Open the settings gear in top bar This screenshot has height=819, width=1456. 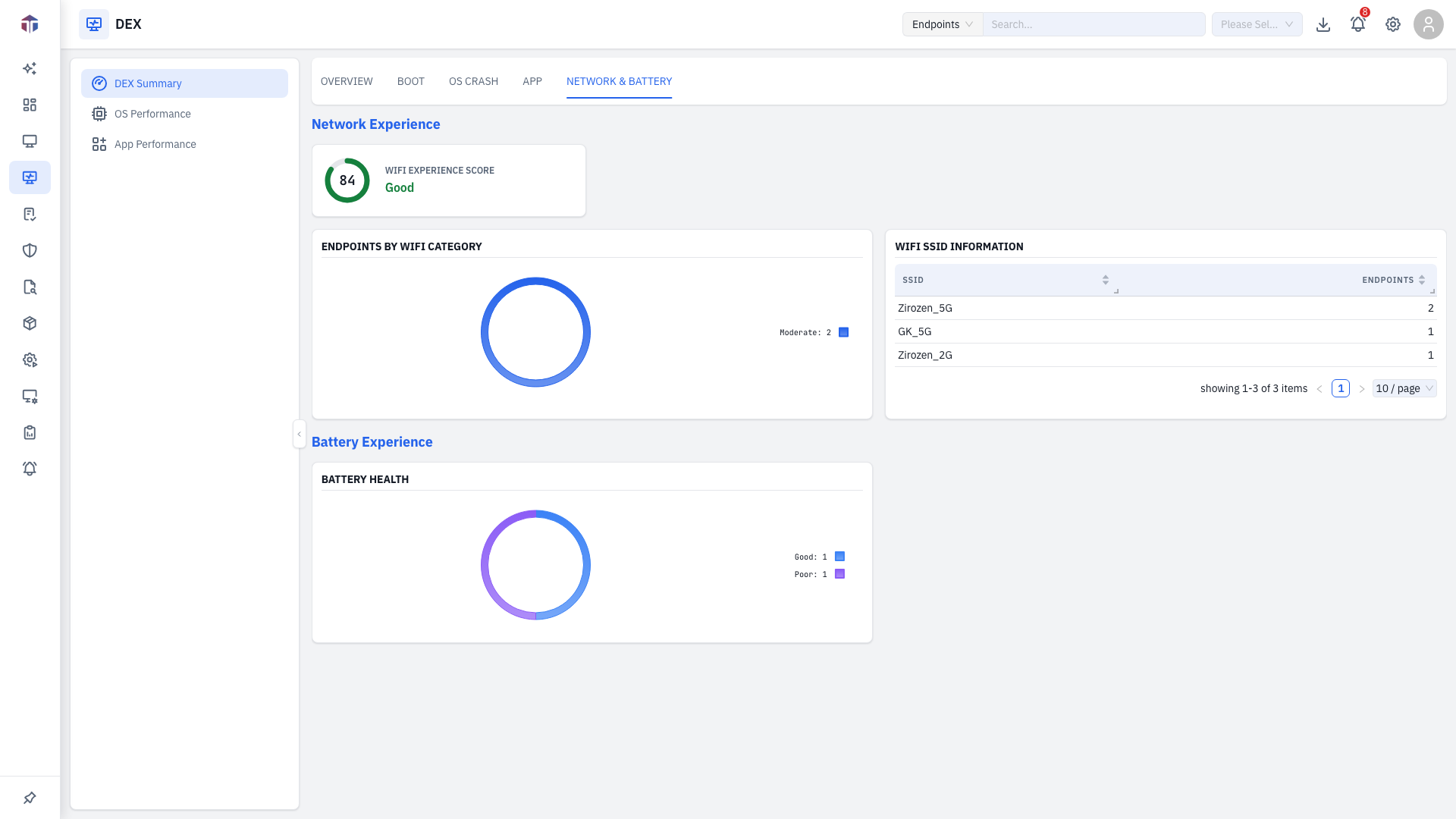point(1393,24)
